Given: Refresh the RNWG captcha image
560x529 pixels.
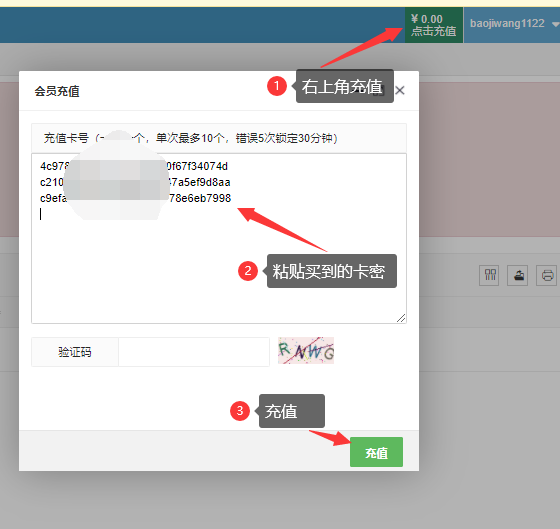Looking at the screenshot, I should (306, 350).
